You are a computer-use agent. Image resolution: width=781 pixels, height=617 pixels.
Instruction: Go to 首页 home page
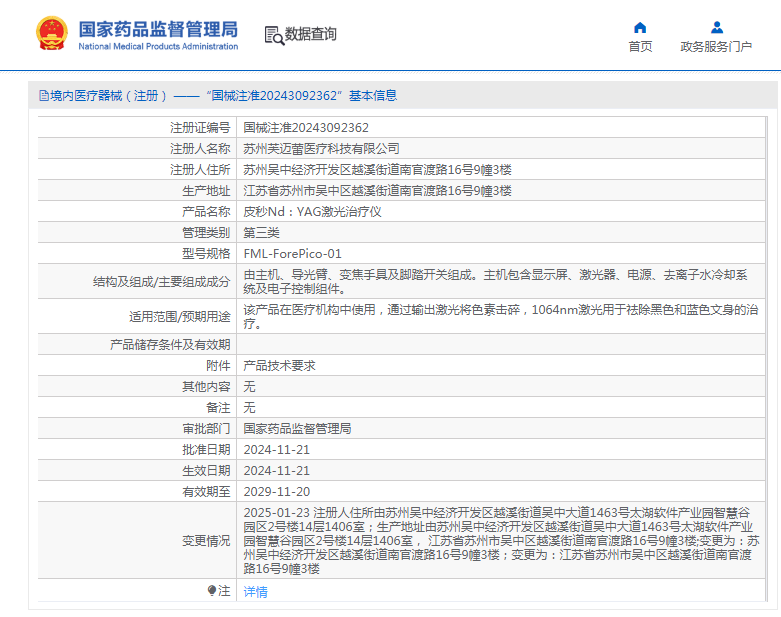pyautogui.click(x=640, y=46)
